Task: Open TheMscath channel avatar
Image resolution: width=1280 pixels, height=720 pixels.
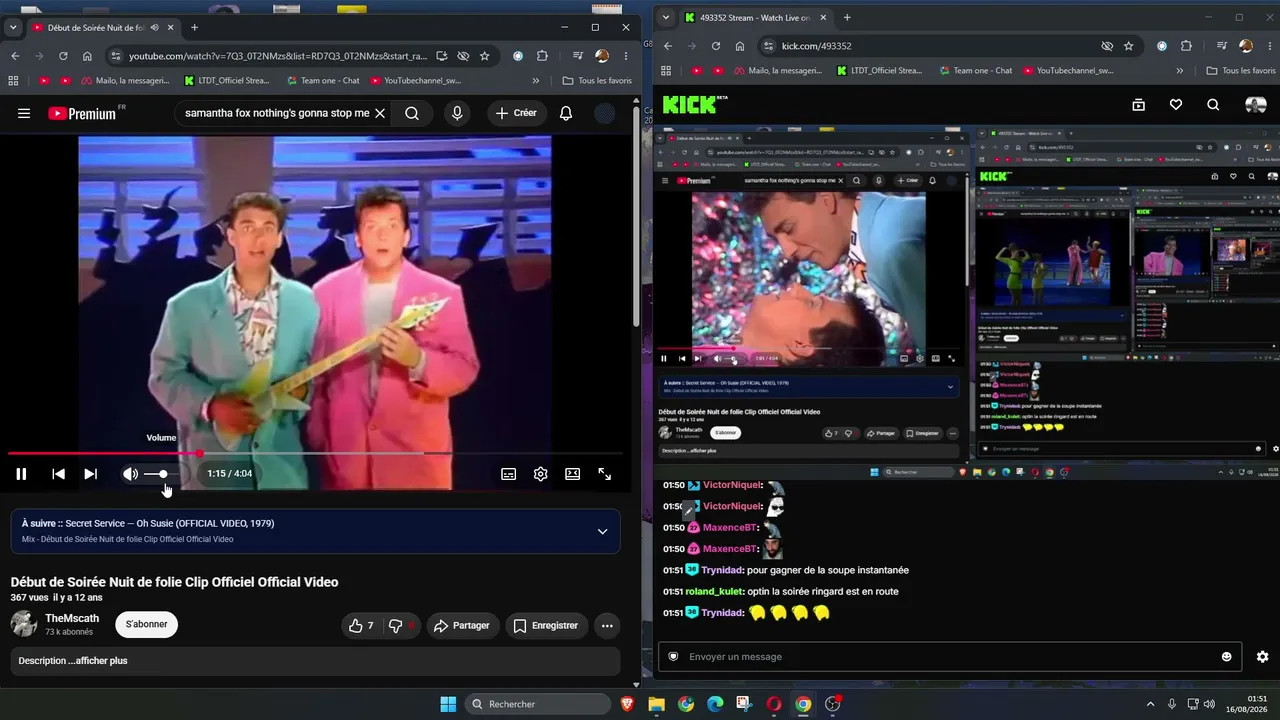Action: (24, 624)
